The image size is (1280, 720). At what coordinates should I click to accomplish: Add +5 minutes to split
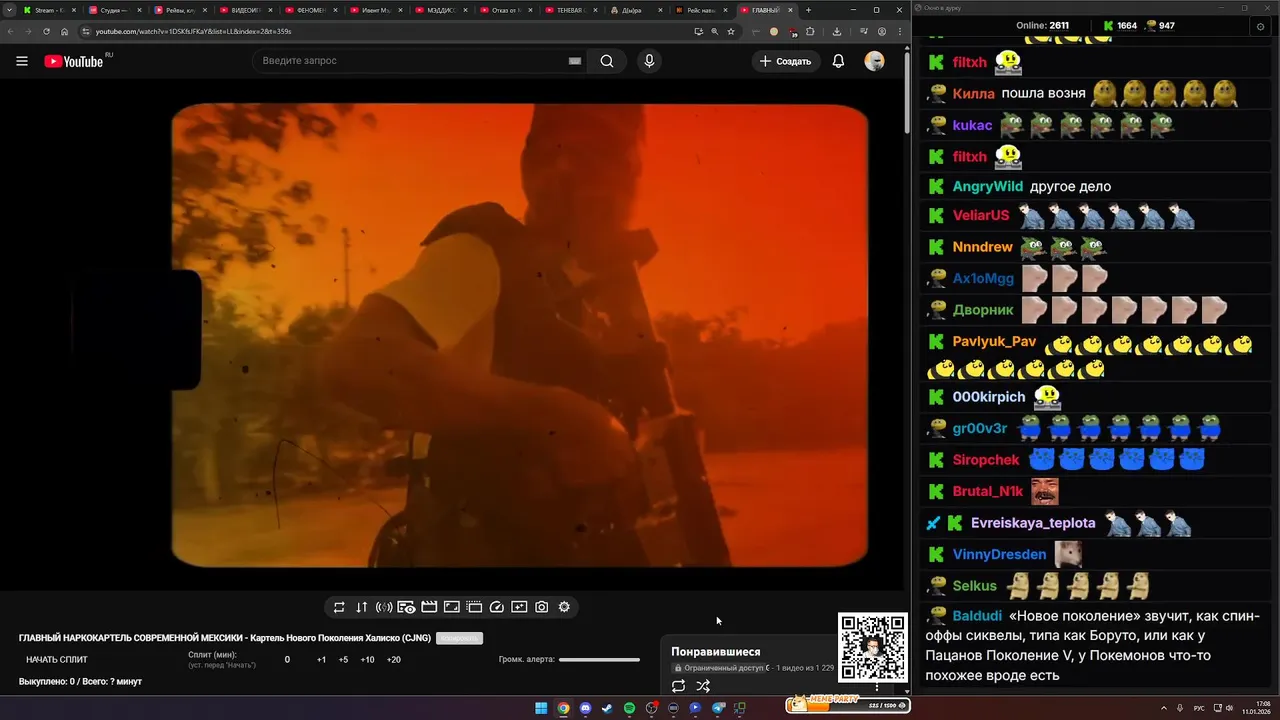tap(343, 660)
